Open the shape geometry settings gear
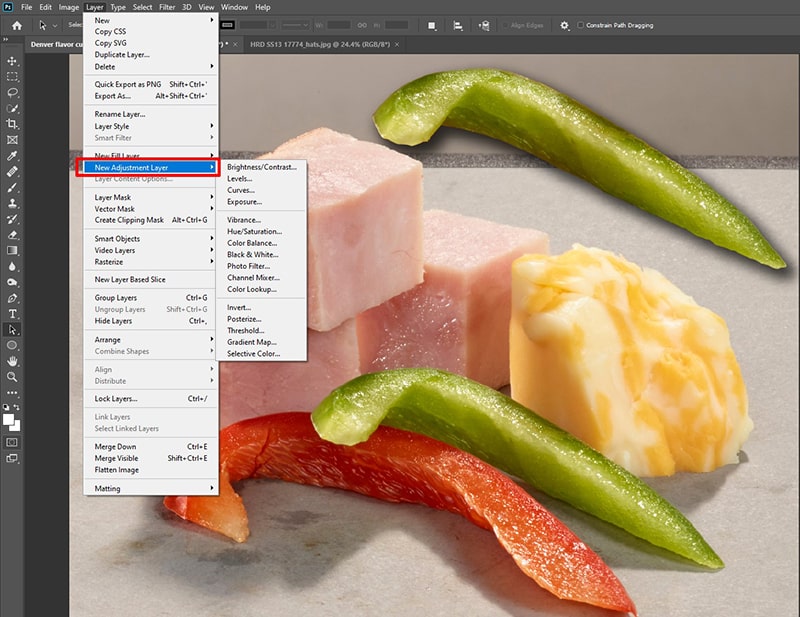800x617 pixels. click(x=564, y=25)
